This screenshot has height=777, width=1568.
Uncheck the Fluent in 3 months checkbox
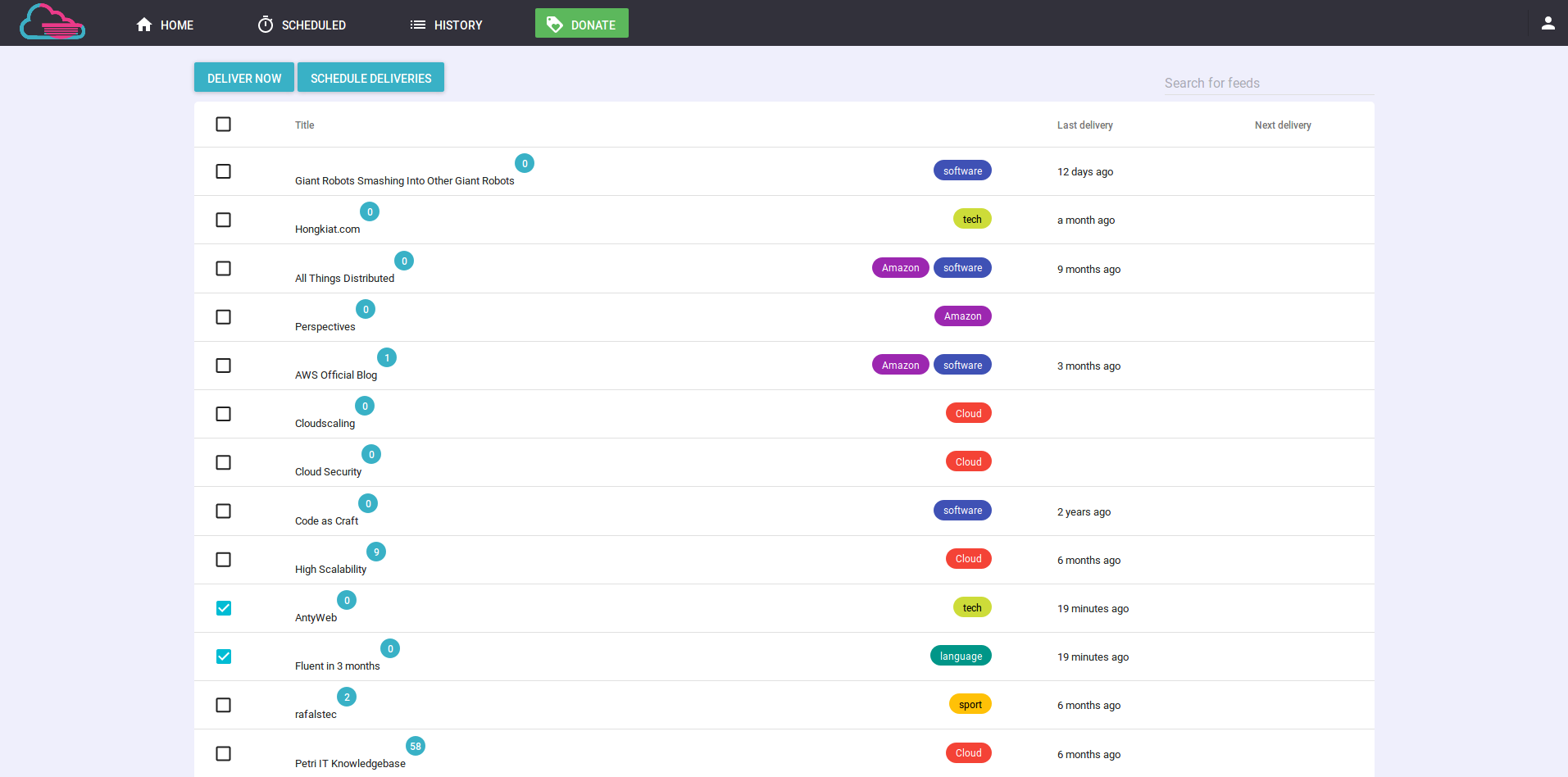[223, 656]
